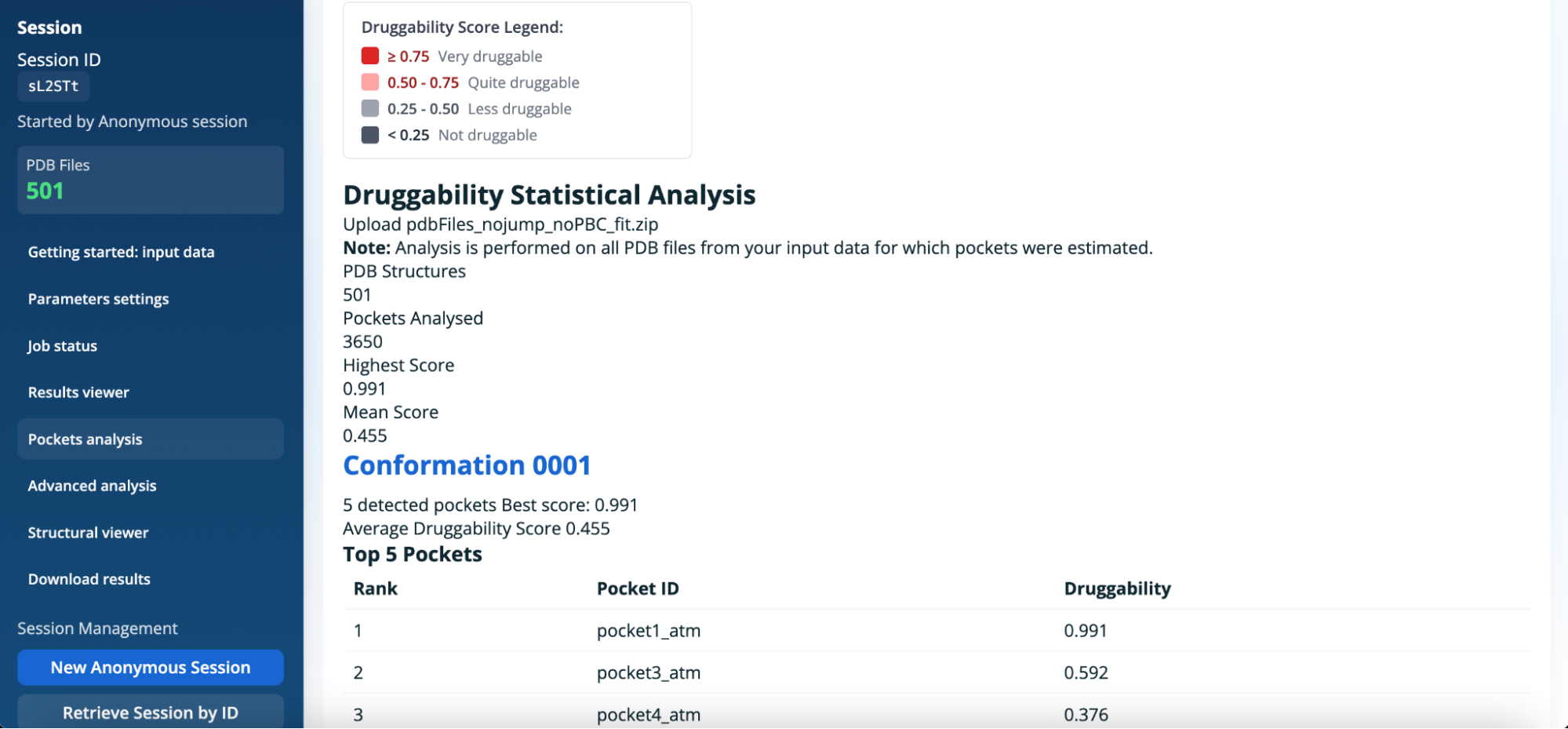Click the Druggability Score Legend title
This screenshot has height=729, width=1568.
click(462, 27)
